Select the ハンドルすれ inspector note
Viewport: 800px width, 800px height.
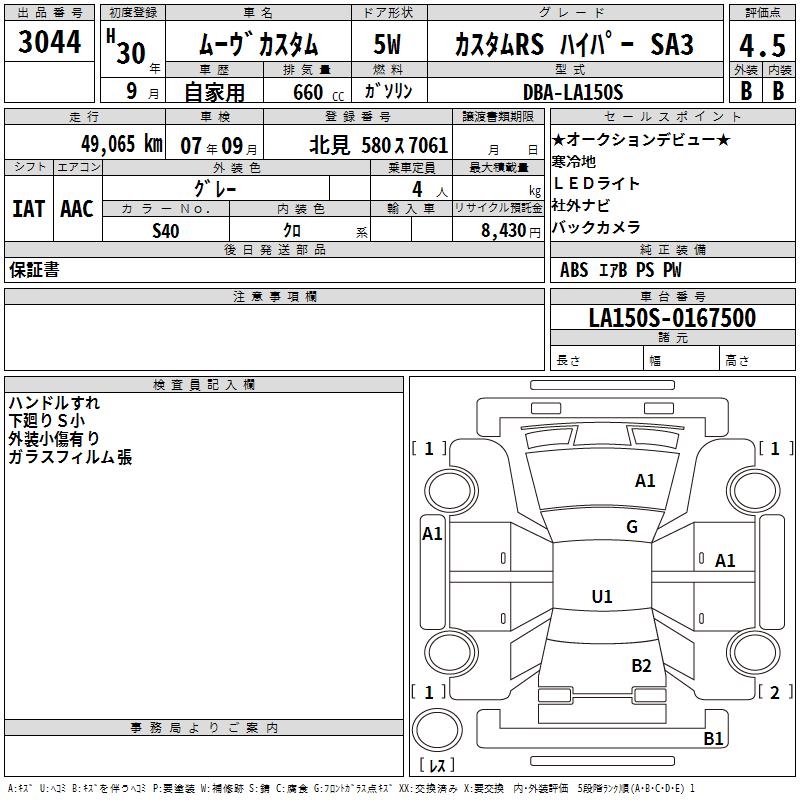pos(54,404)
